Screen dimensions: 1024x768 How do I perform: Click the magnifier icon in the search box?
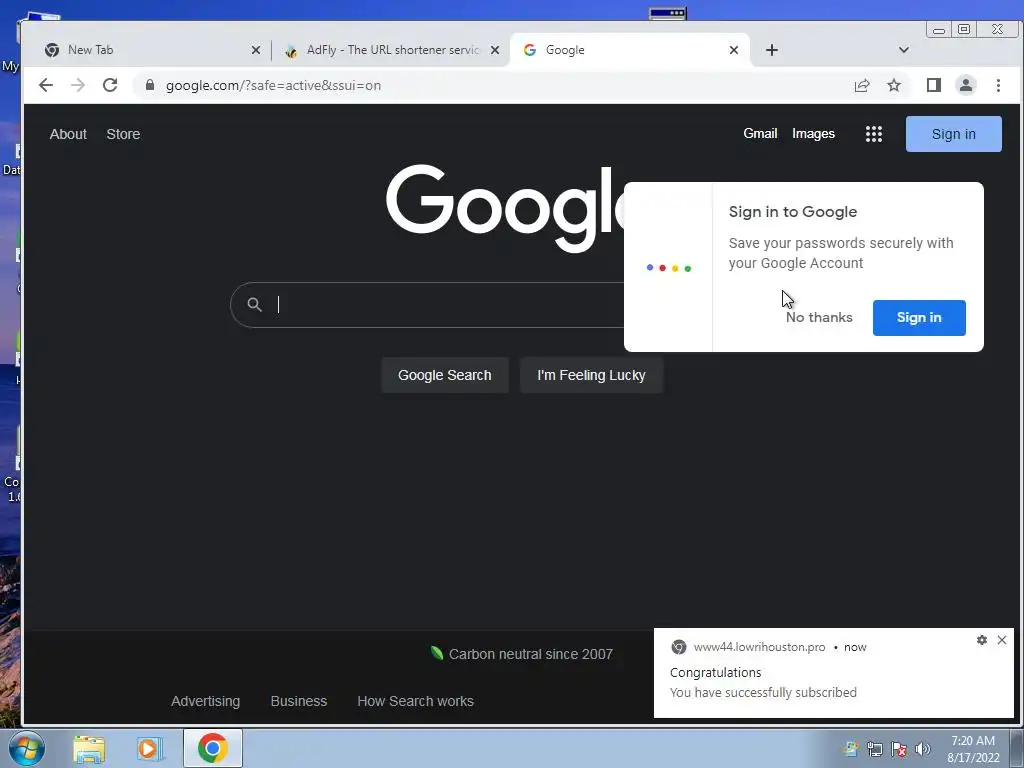(x=254, y=304)
